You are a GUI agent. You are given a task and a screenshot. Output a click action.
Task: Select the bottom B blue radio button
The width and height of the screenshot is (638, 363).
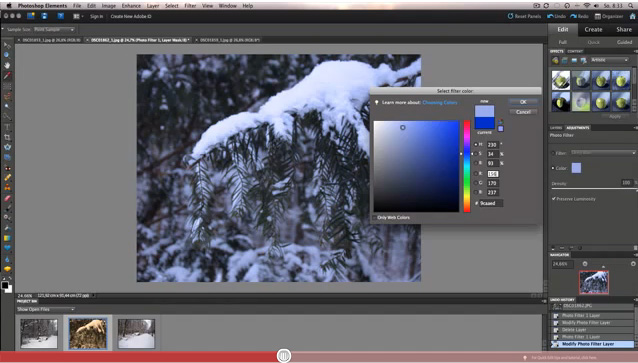[476, 192]
